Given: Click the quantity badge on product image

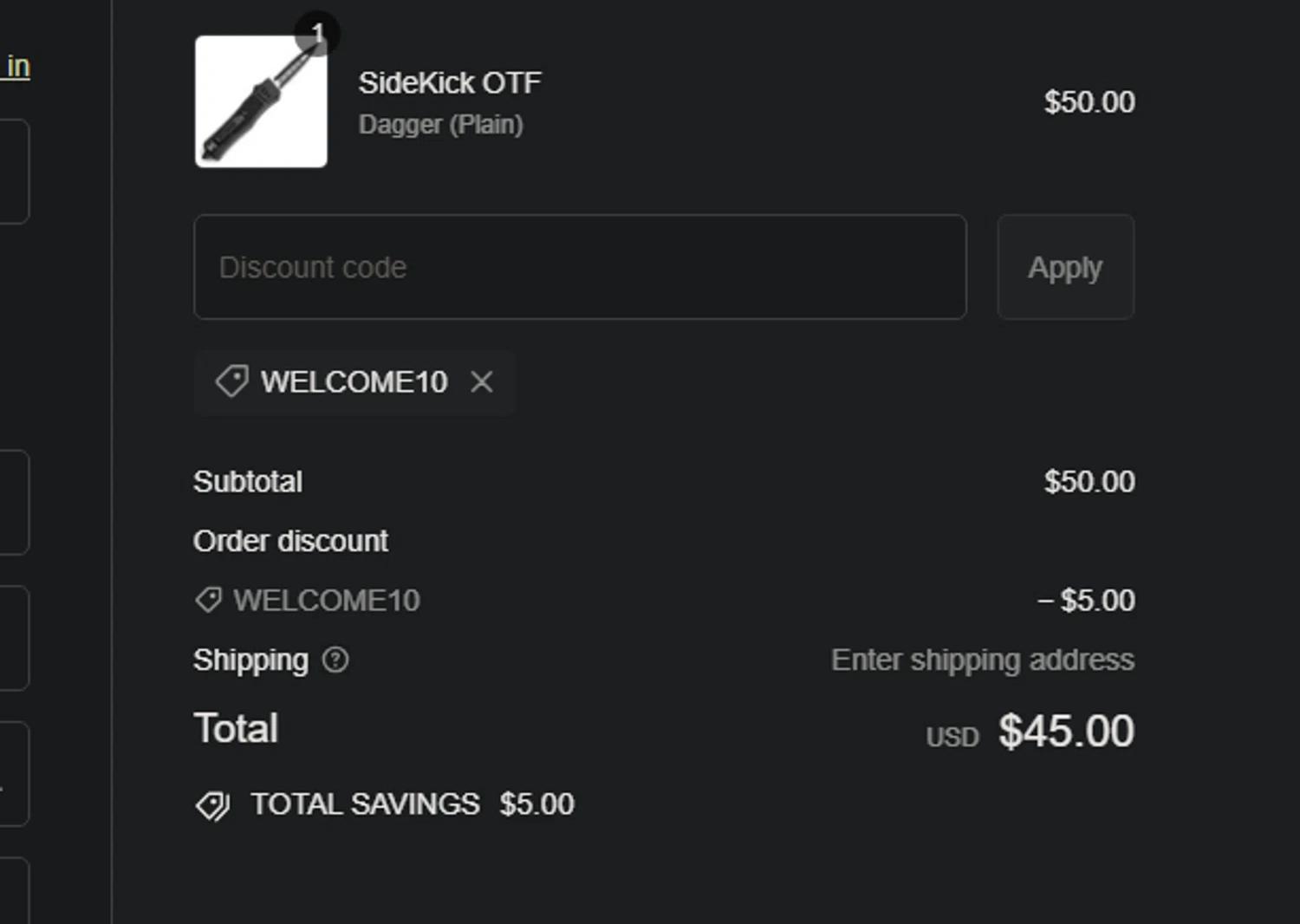Looking at the screenshot, I should coord(317,33).
